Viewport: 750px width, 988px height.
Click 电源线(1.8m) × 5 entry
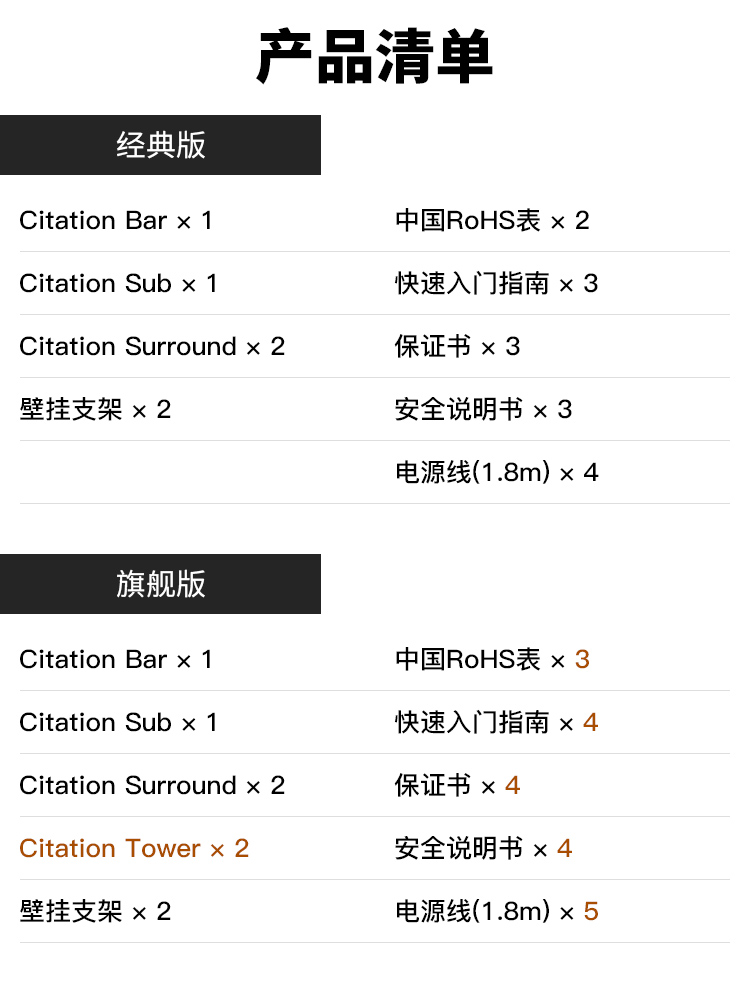(x=496, y=911)
